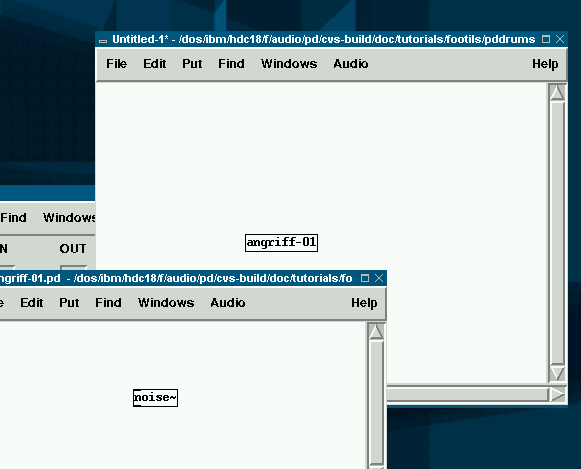Open Put menu in Untitled-1 window
The width and height of the screenshot is (581, 469).
tap(192, 64)
